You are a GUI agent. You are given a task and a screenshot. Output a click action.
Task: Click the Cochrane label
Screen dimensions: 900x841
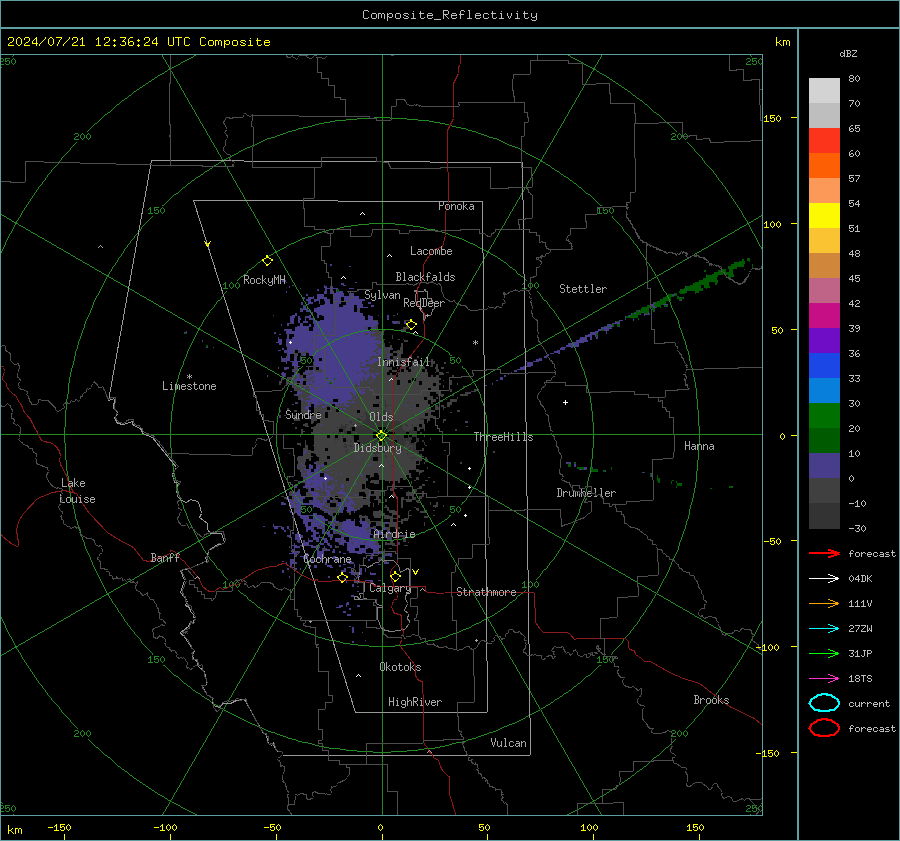pyautogui.click(x=327, y=559)
